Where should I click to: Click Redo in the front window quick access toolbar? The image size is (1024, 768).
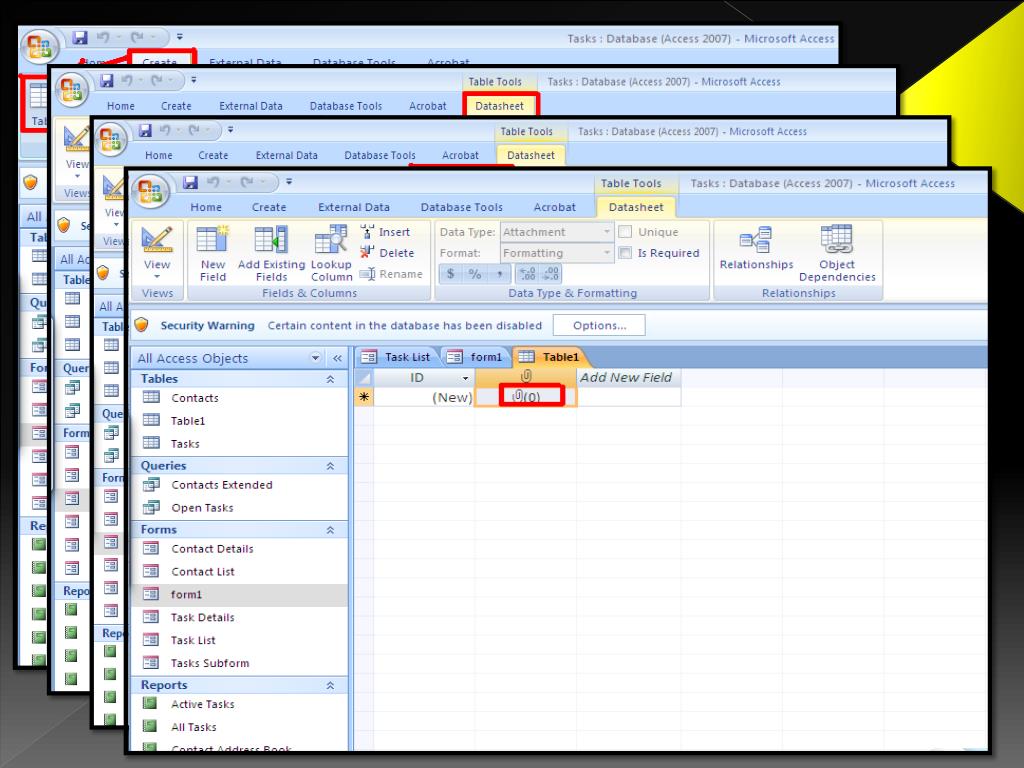(x=247, y=182)
